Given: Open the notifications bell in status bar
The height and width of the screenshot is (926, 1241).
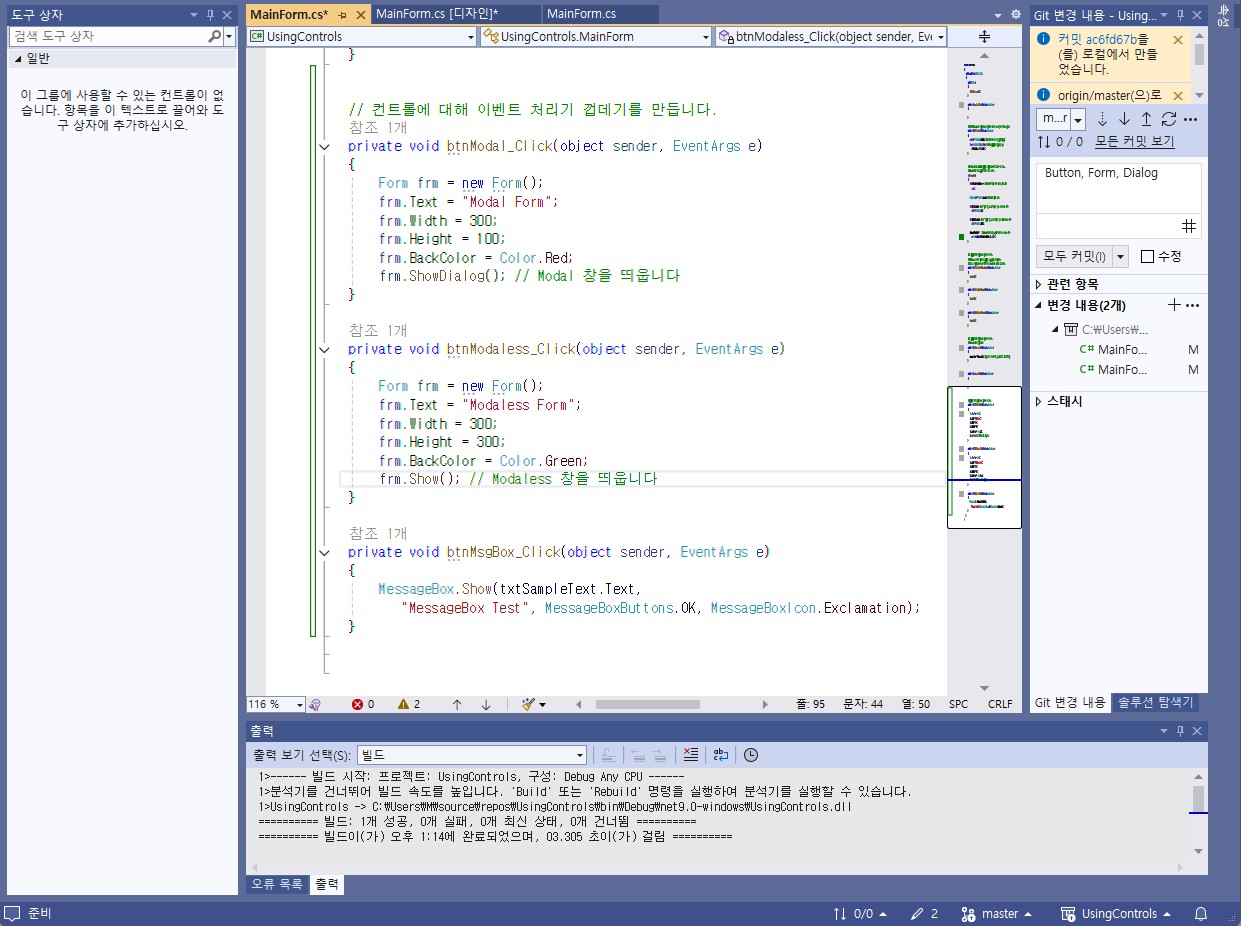Looking at the screenshot, I should (x=1201, y=914).
